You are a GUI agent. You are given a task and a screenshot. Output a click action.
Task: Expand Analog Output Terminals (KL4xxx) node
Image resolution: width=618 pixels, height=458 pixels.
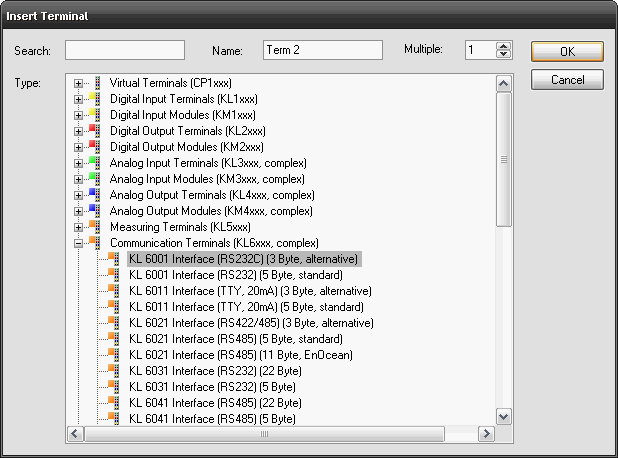[x=78, y=195]
